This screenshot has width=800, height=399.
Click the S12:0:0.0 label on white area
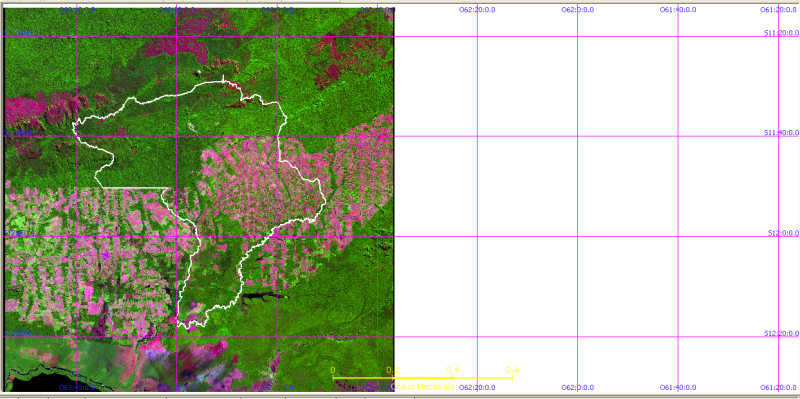(783, 233)
